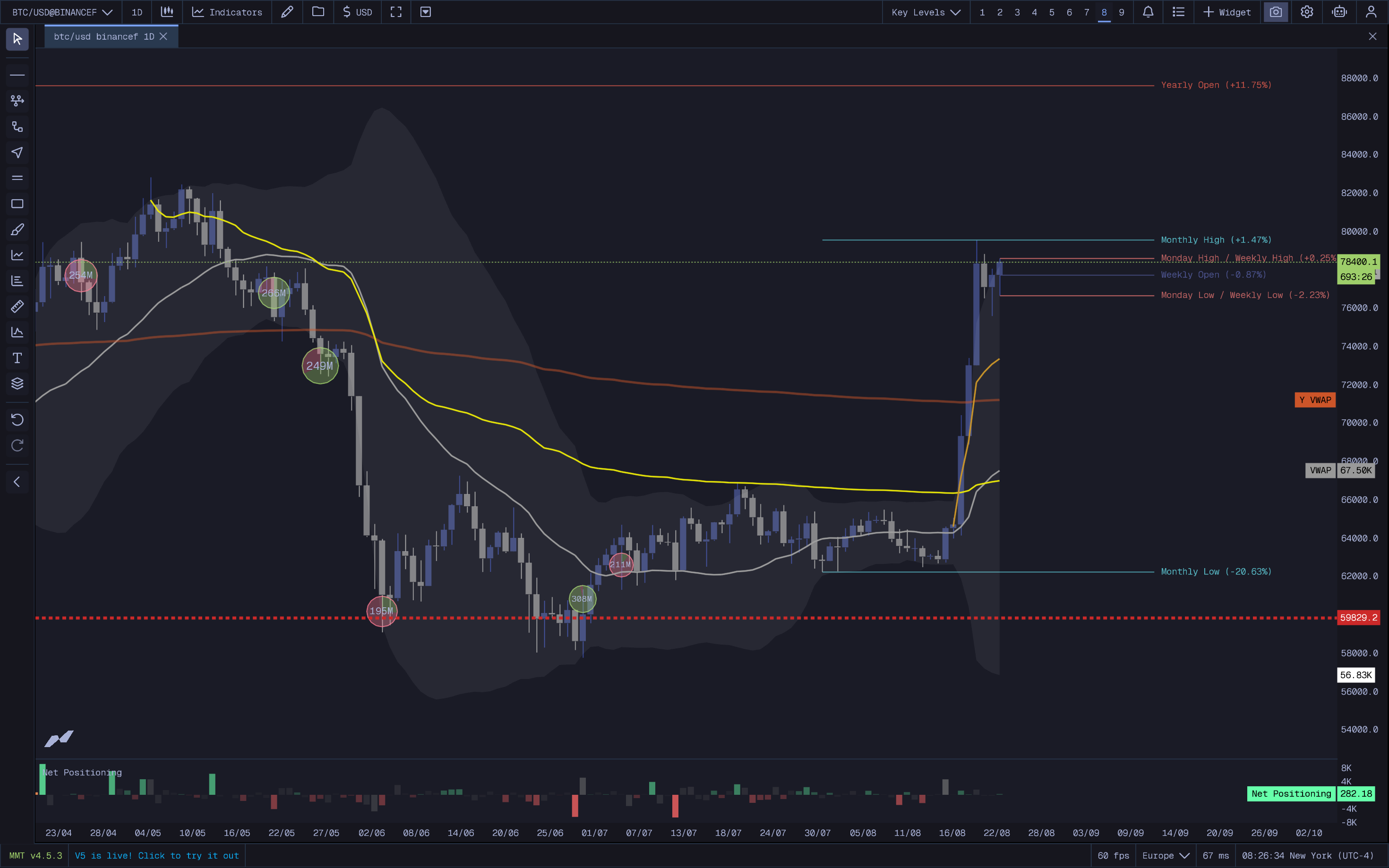Select the cursor pointer tool
Screen dimensions: 1389x868
coord(17,39)
